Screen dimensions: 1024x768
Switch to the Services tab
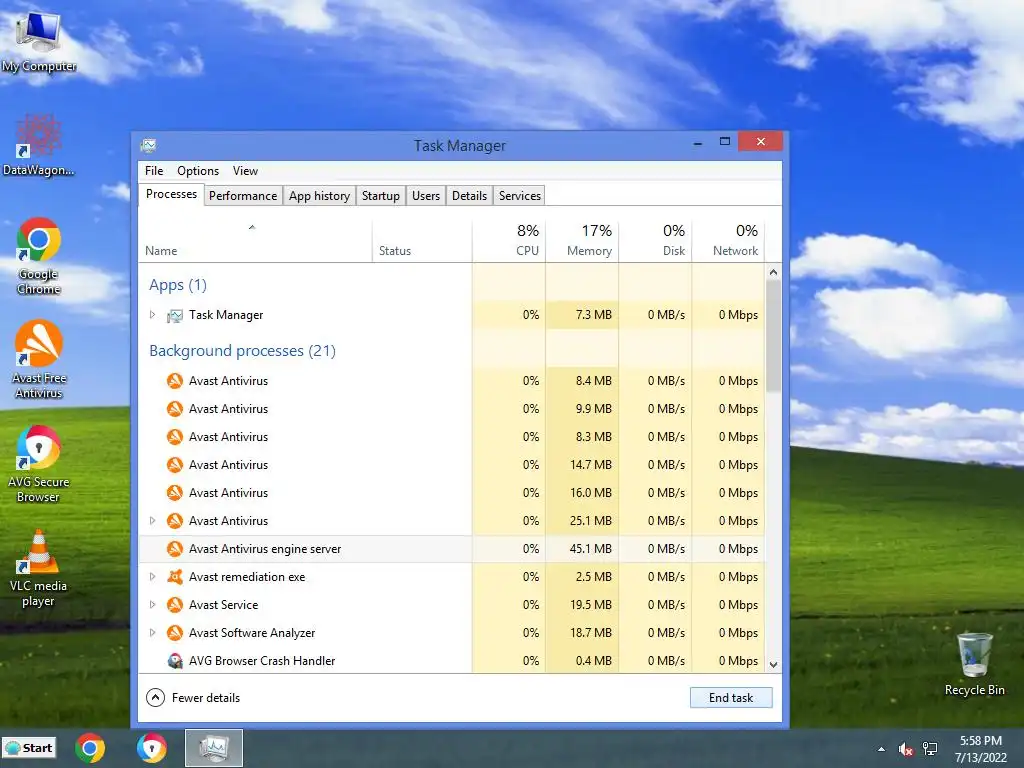point(520,196)
